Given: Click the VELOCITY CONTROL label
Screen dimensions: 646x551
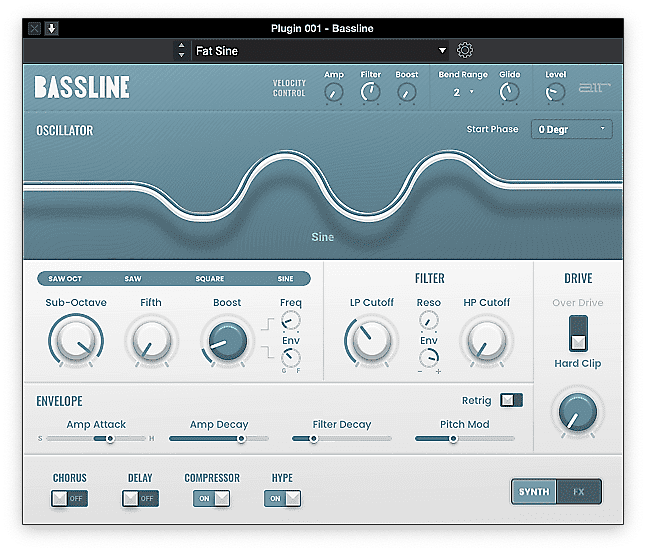Looking at the screenshot, I should coord(289,88).
